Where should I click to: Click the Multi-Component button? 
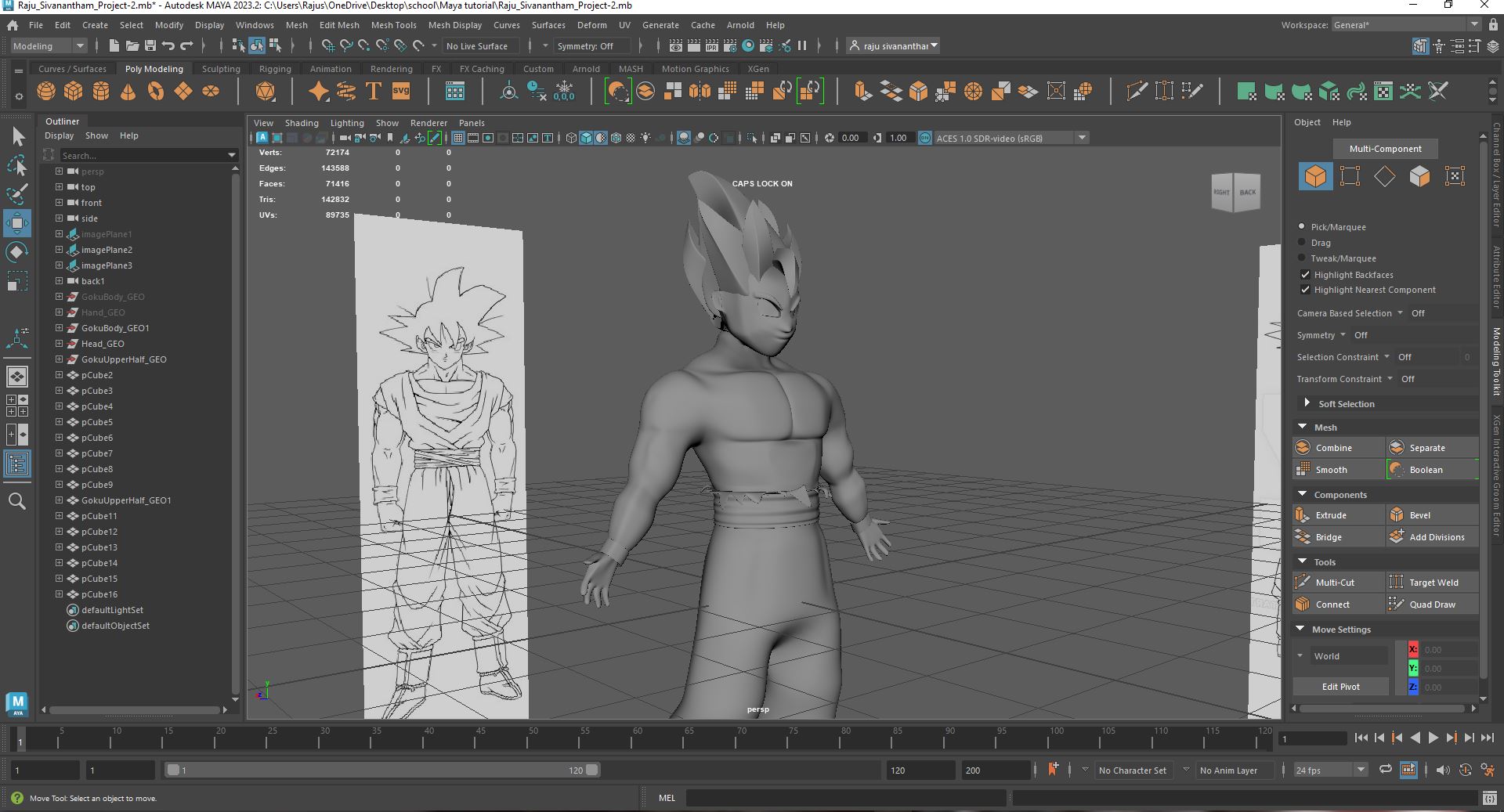[1385, 148]
